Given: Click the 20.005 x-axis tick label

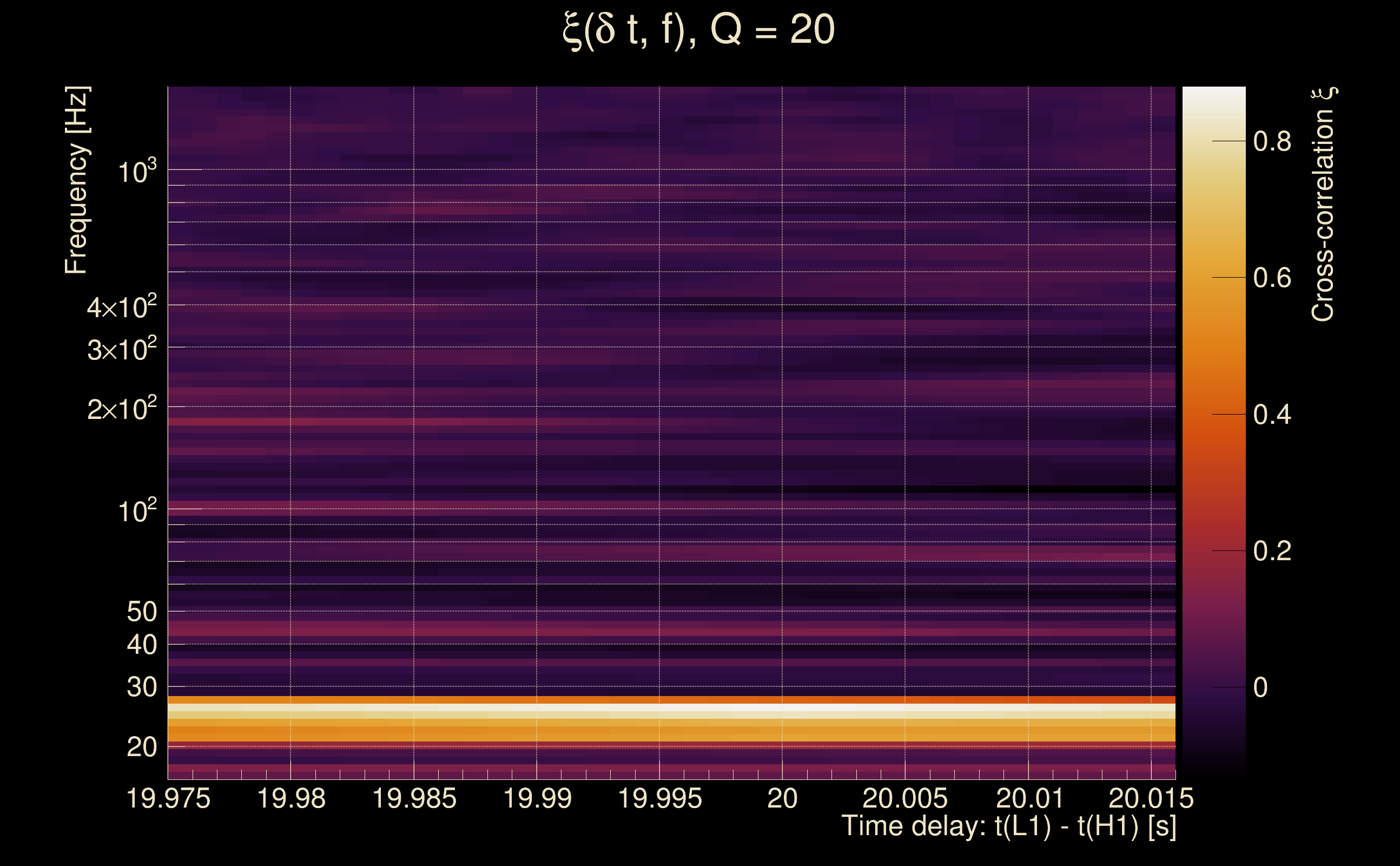Looking at the screenshot, I should coord(905,798).
